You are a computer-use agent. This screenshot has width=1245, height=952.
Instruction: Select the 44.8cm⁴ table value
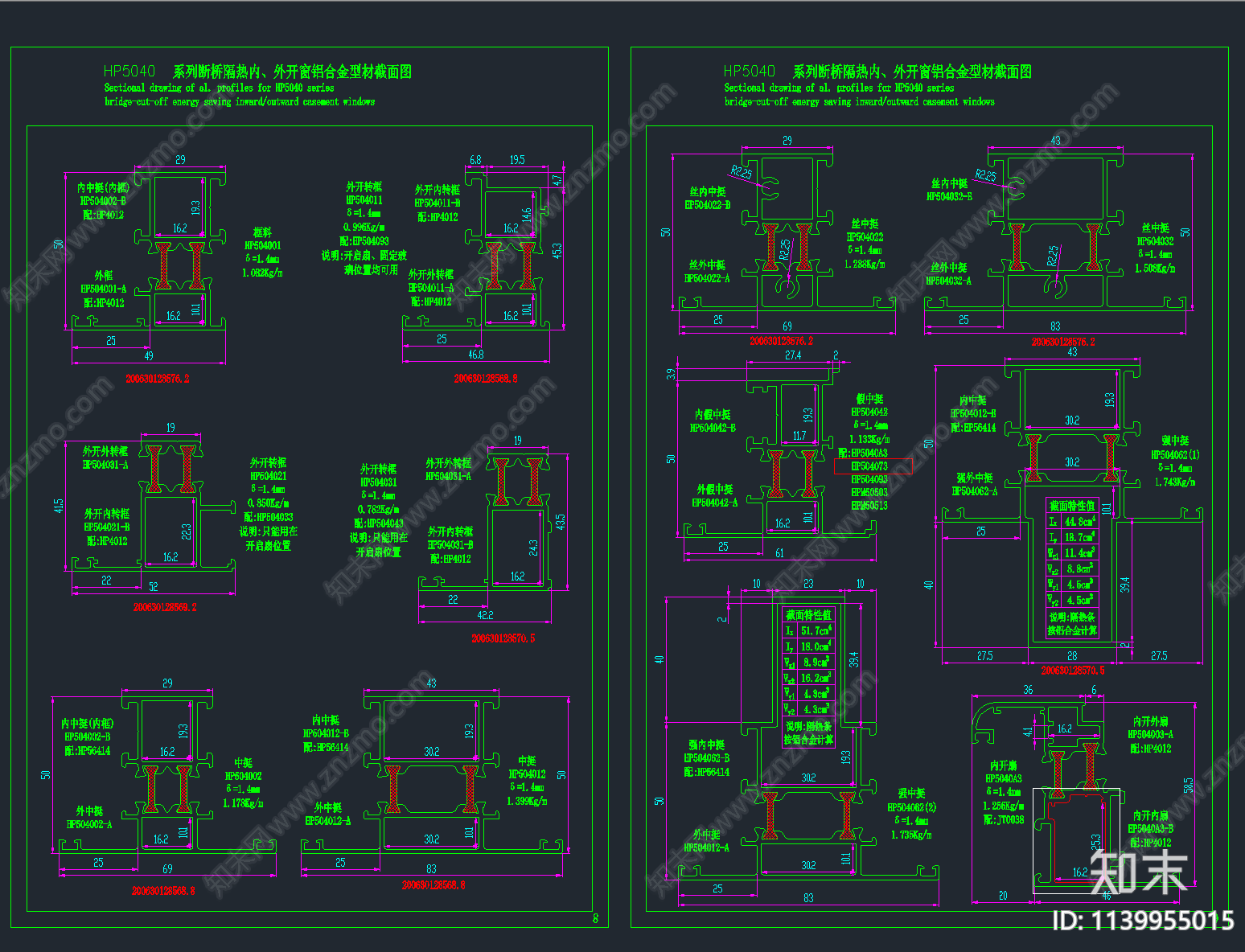[1080, 522]
